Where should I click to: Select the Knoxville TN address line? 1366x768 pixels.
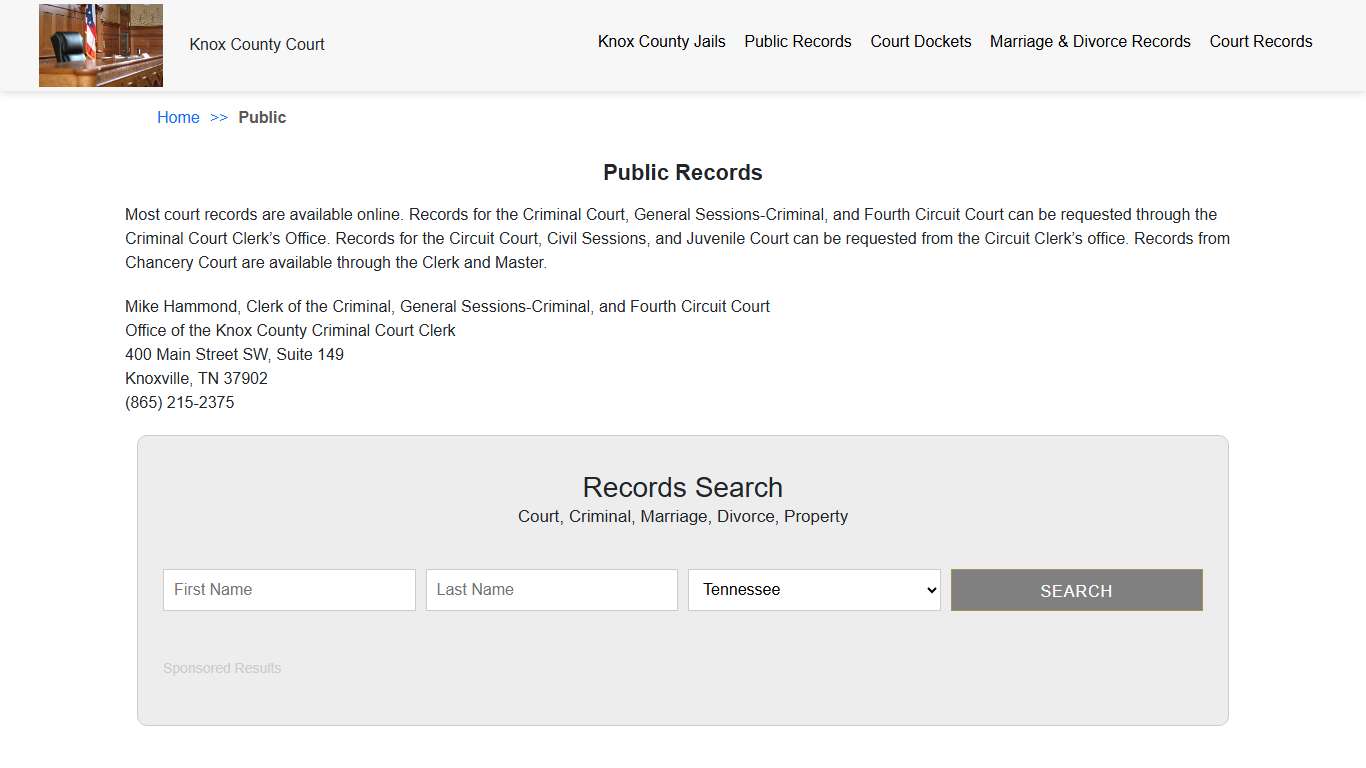pos(196,378)
